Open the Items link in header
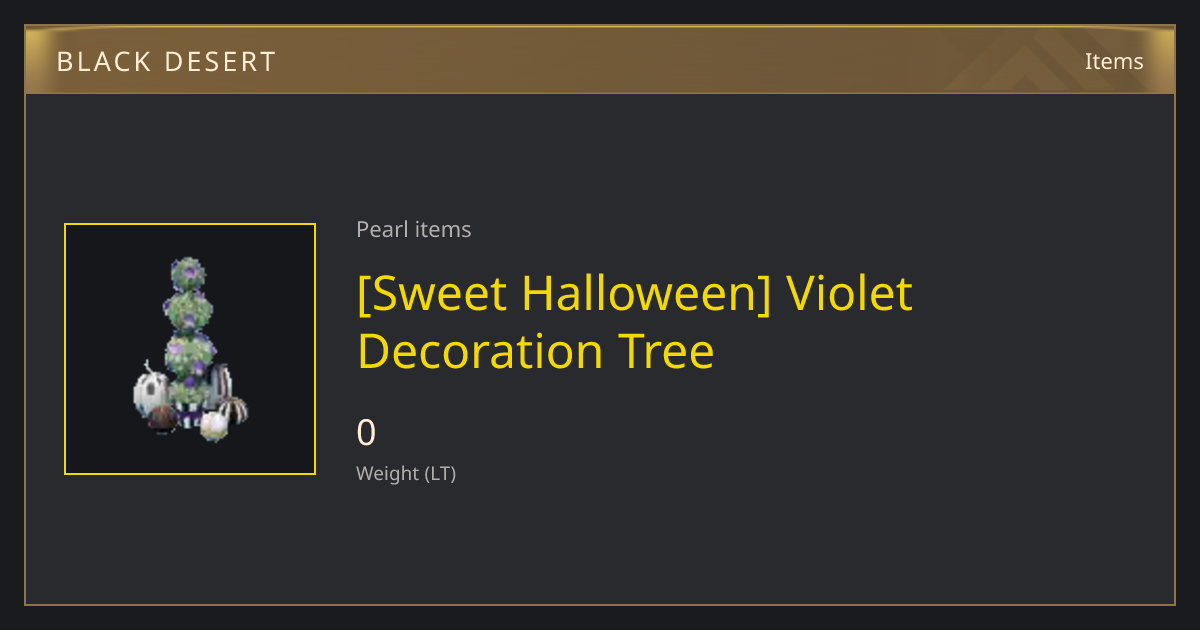 click(1114, 61)
